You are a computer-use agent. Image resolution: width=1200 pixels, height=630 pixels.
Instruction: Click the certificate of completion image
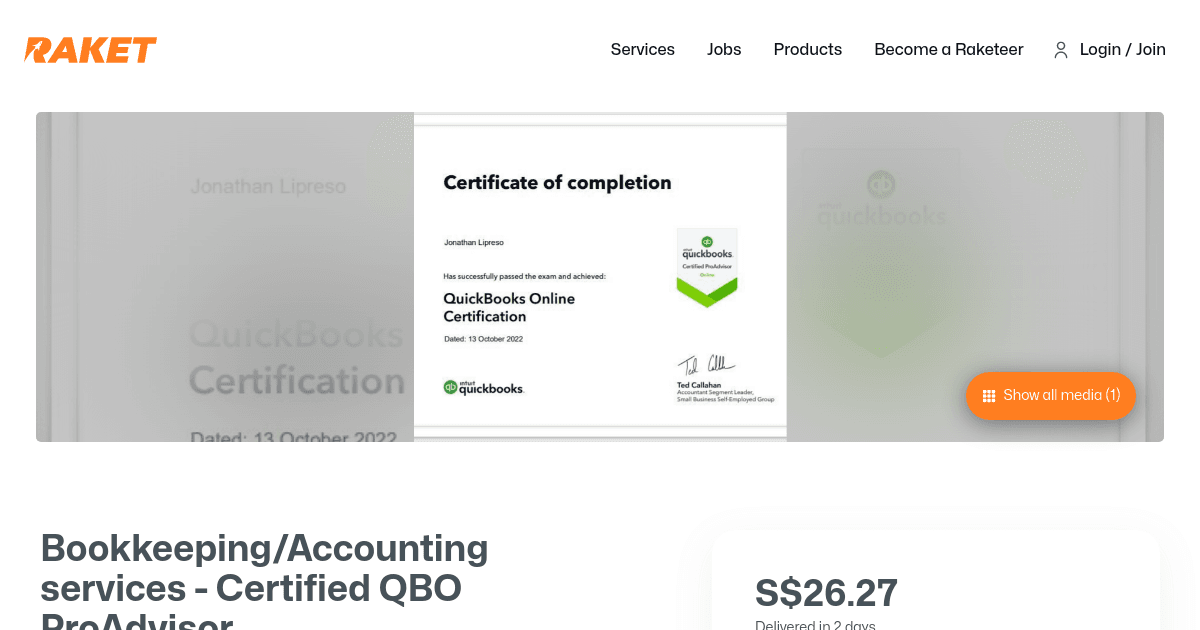coord(600,277)
